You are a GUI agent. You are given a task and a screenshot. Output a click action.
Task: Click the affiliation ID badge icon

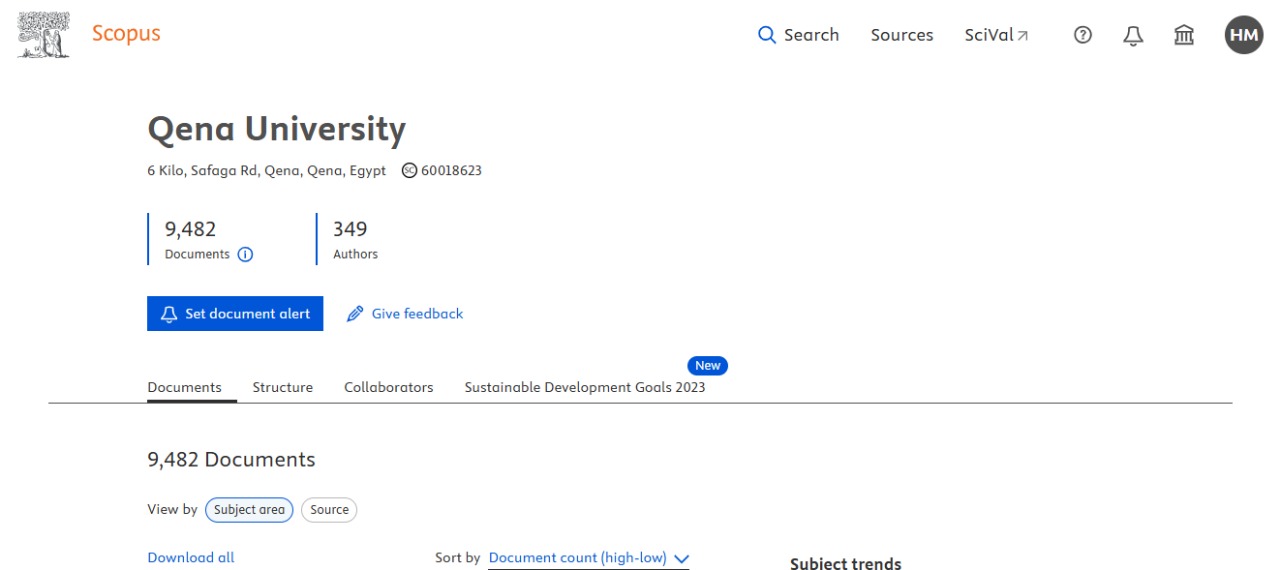(409, 170)
